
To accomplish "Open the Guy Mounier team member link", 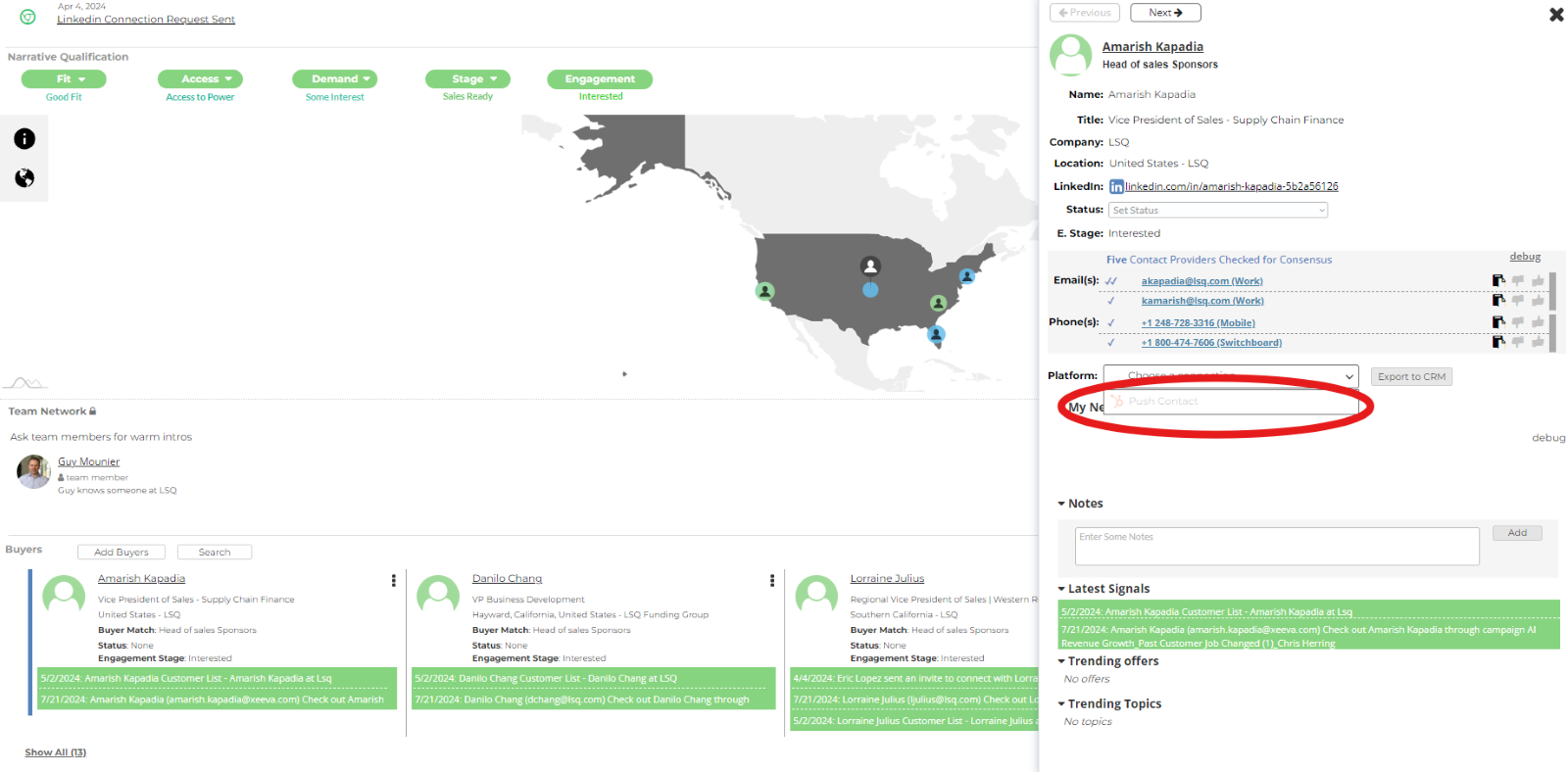I will pyautogui.click(x=88, y=461).
